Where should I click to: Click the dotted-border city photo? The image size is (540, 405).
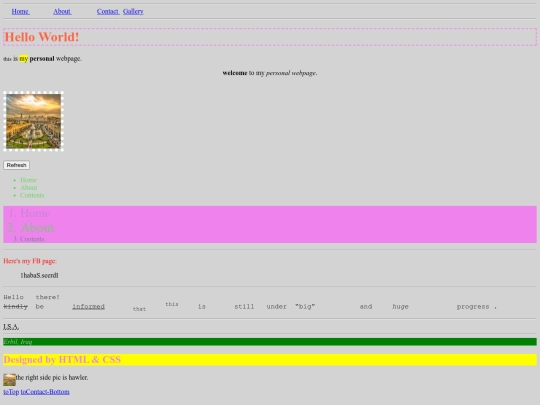pos(33,121)
